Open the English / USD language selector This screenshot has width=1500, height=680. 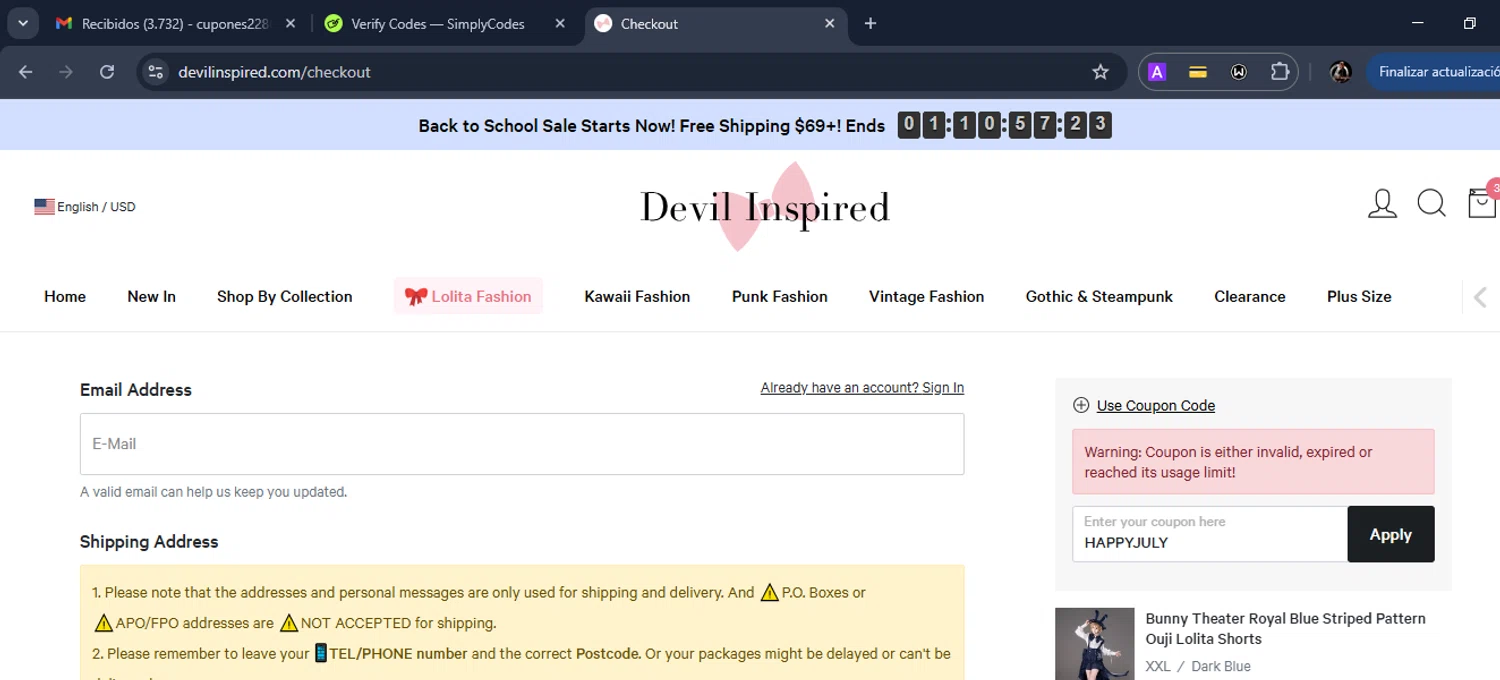(85, 207)
